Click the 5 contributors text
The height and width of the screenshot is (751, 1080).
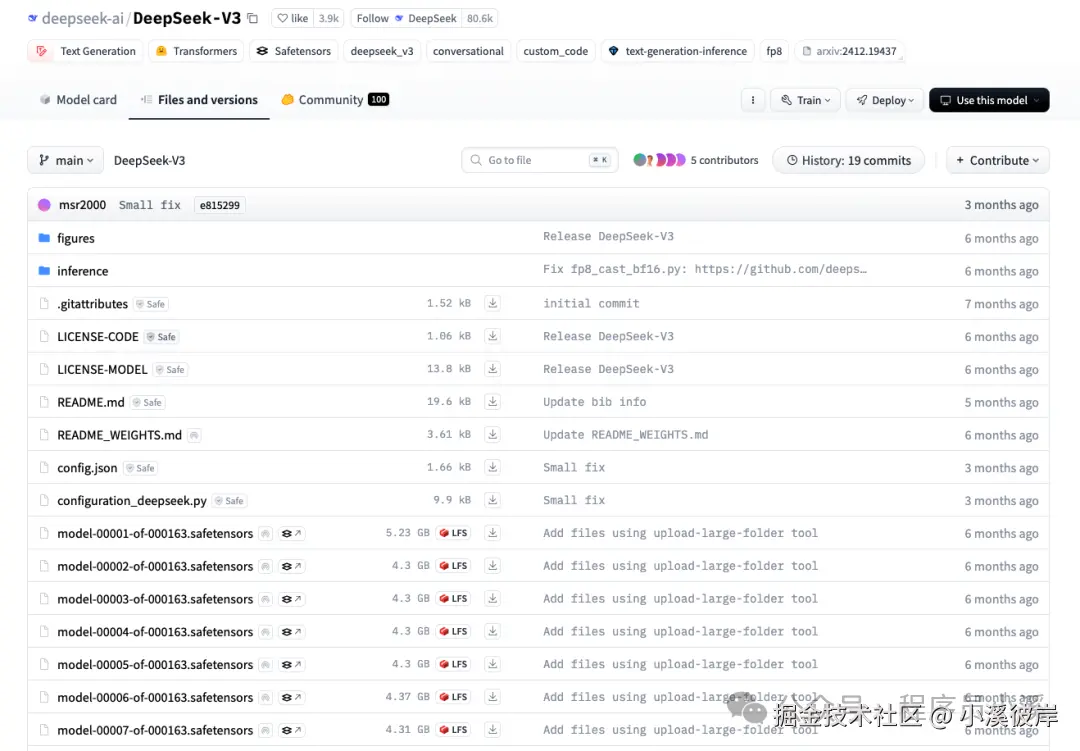click(x=724, y=160)
